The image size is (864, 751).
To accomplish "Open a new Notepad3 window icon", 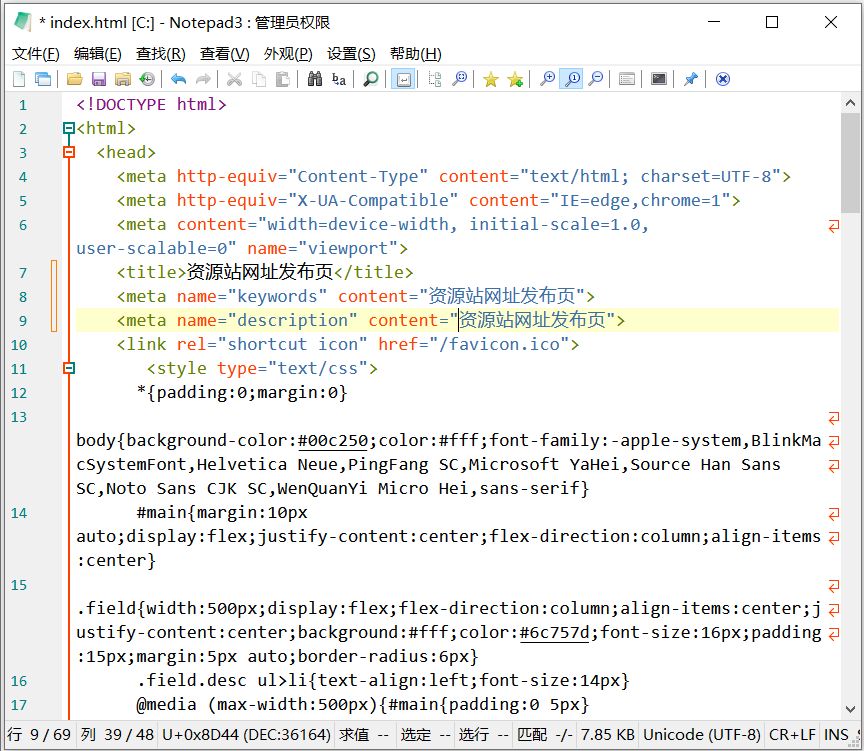I will pos(42,79).
